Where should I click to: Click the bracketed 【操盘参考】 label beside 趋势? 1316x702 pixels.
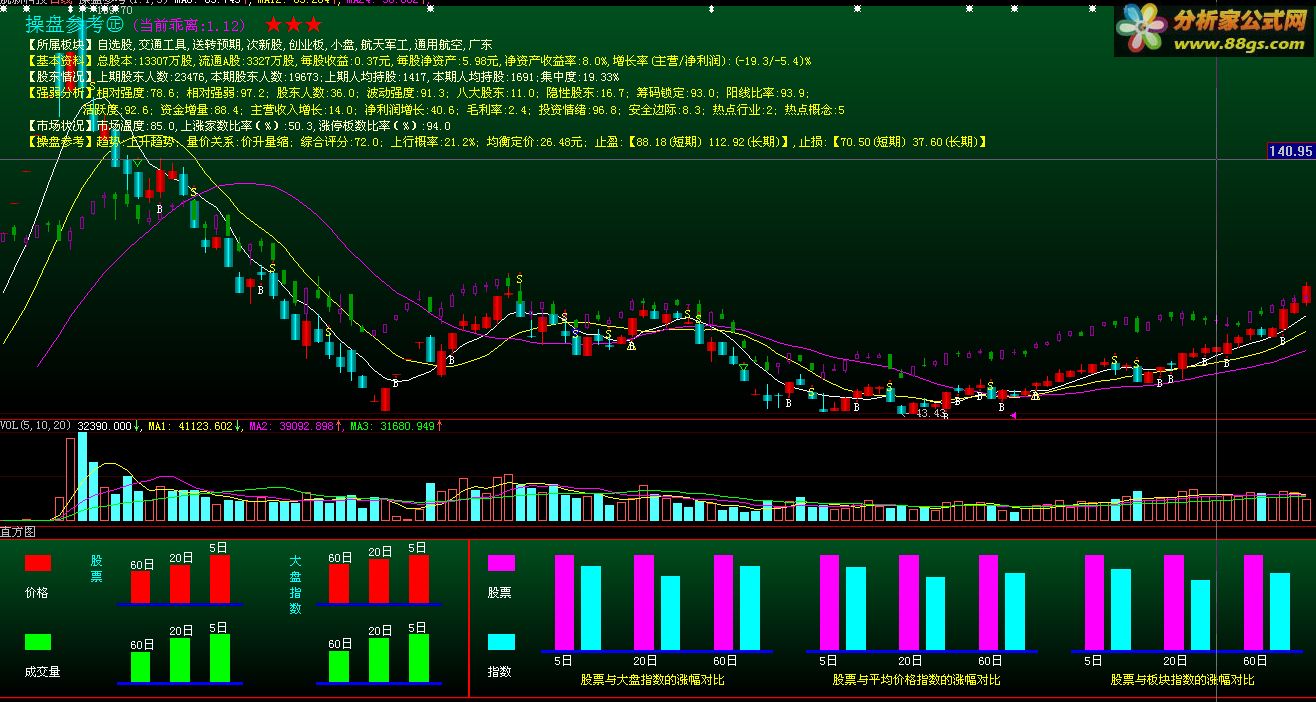pyautogui.click(x=61, y=142)
